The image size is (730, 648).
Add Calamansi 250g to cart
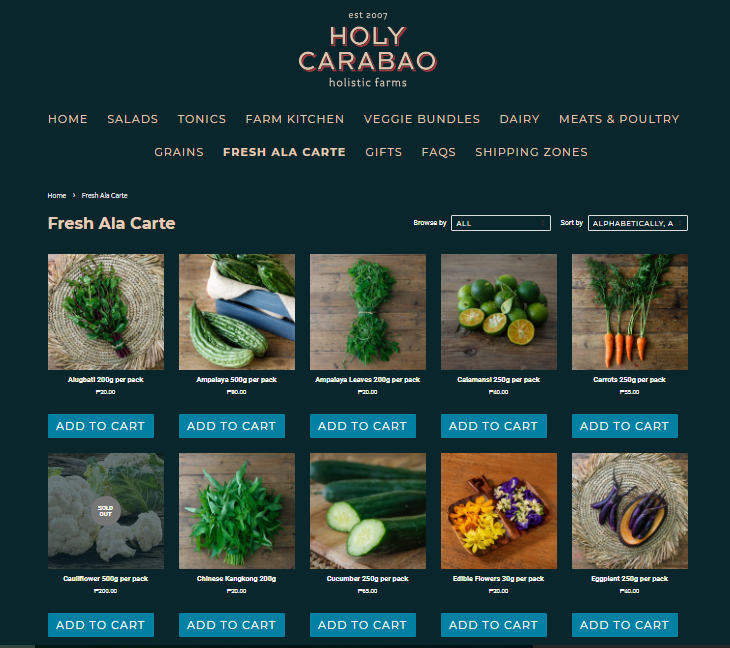click(x=494, y=426)
